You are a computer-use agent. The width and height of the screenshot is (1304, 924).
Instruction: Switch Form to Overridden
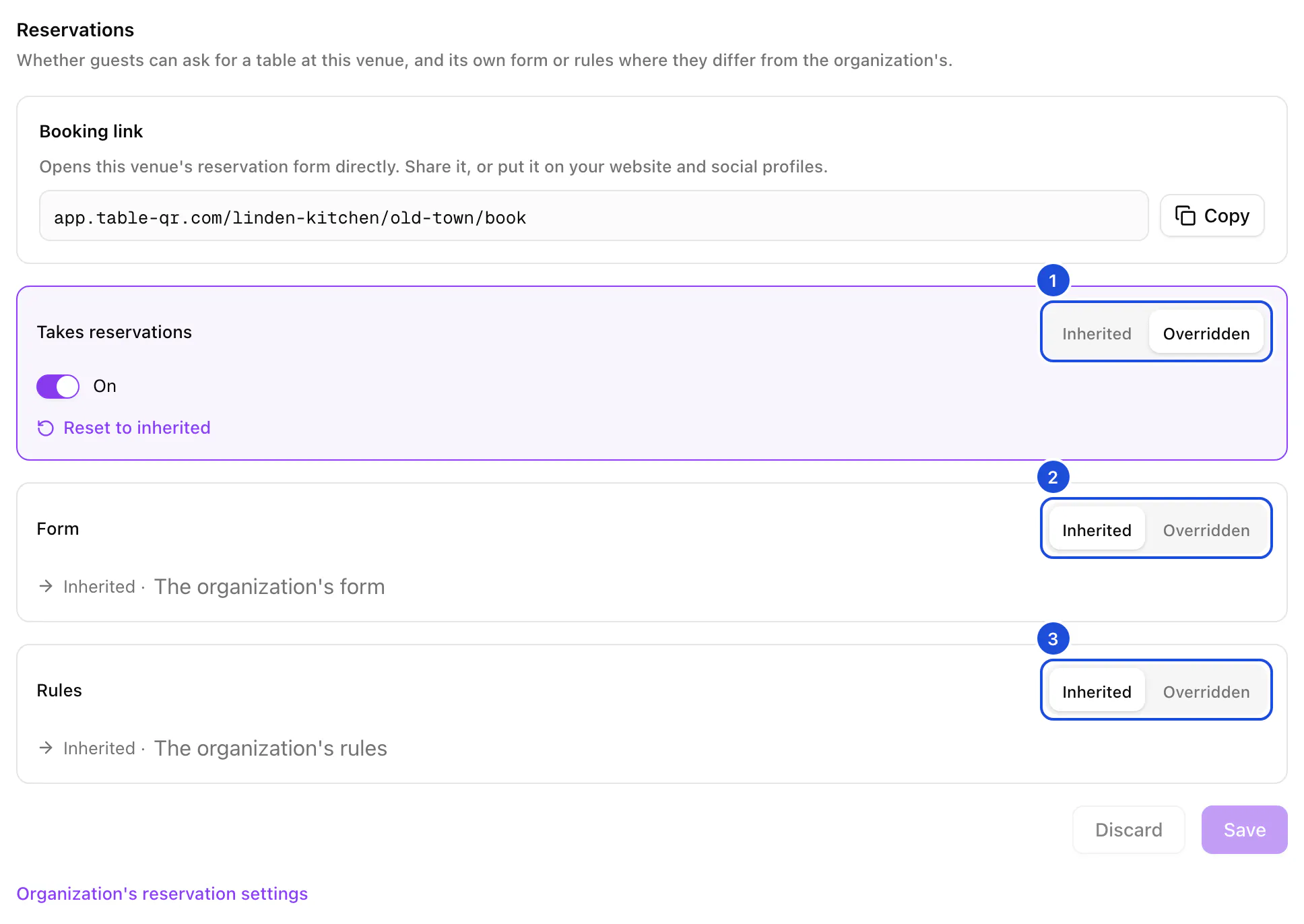click(x=1206, y=530)
